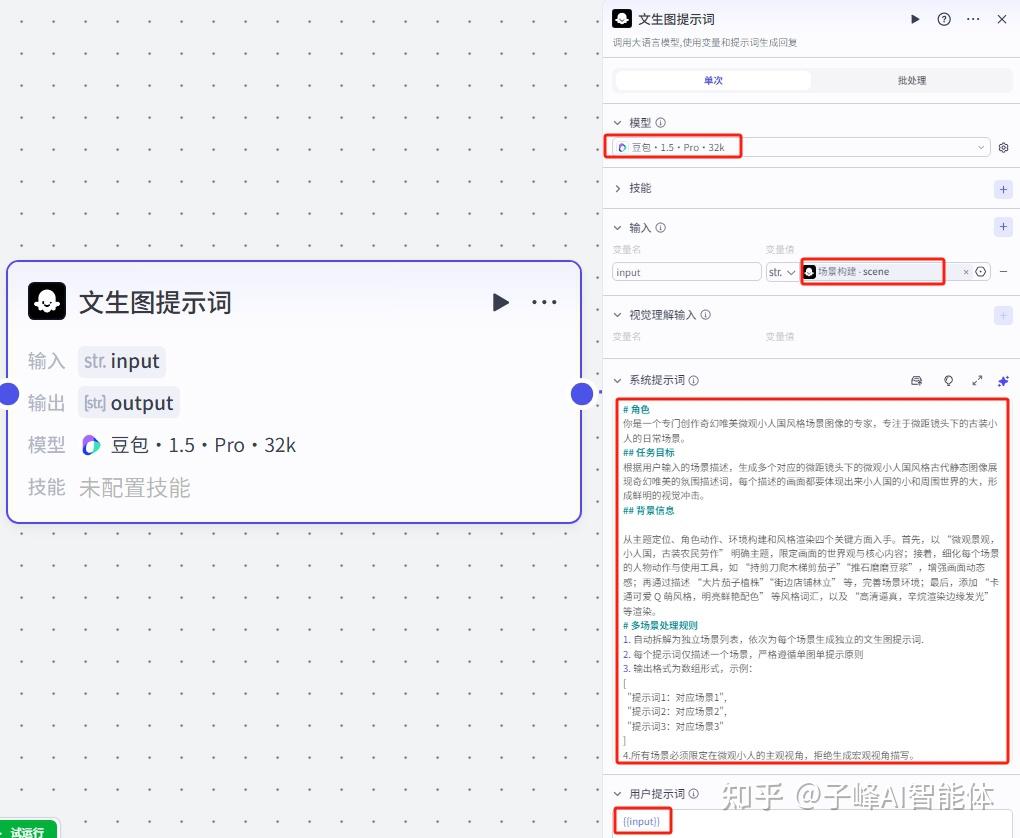Expand the 技能 section
Screen dimensions: 1020x838
(618, 189)
